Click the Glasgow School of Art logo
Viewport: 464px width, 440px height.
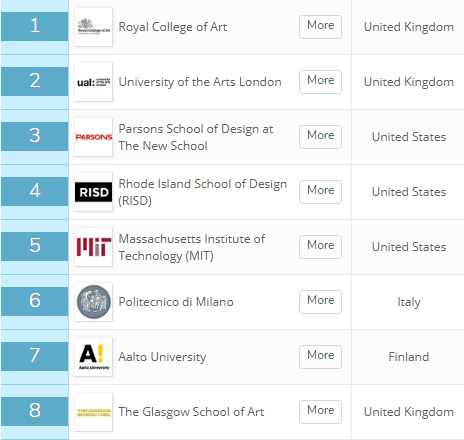click(94, 412)
